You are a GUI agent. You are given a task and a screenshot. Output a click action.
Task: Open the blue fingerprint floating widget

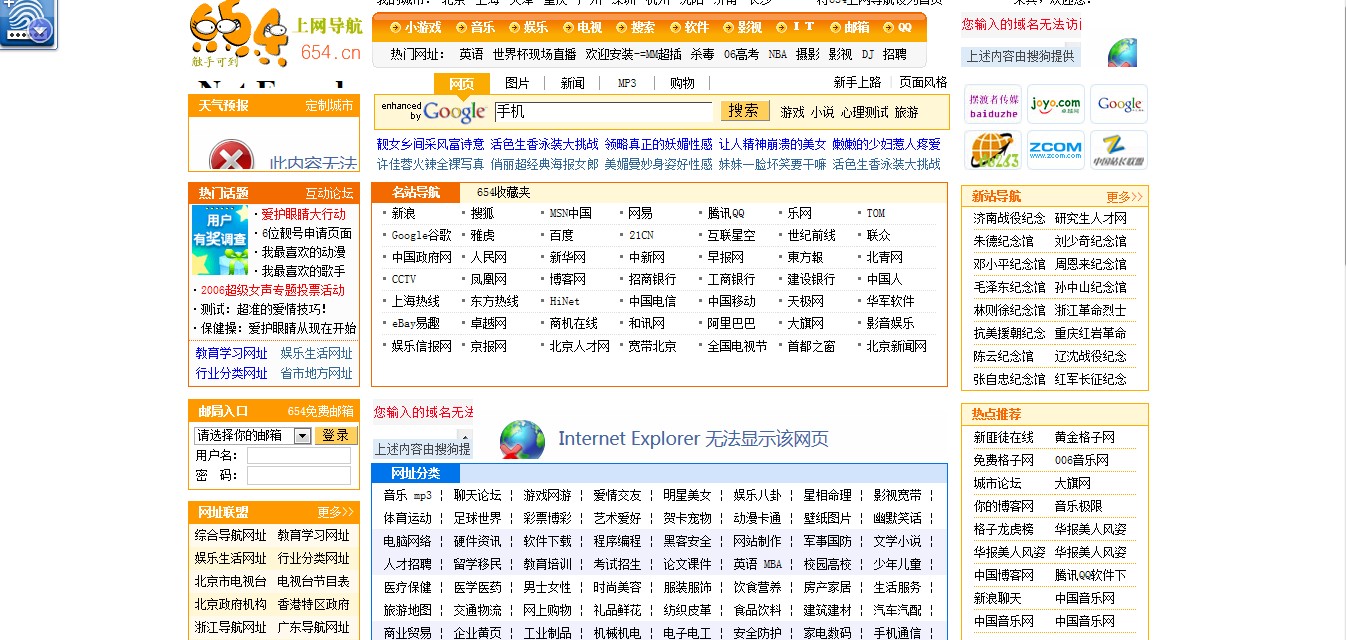click(27, 23)
